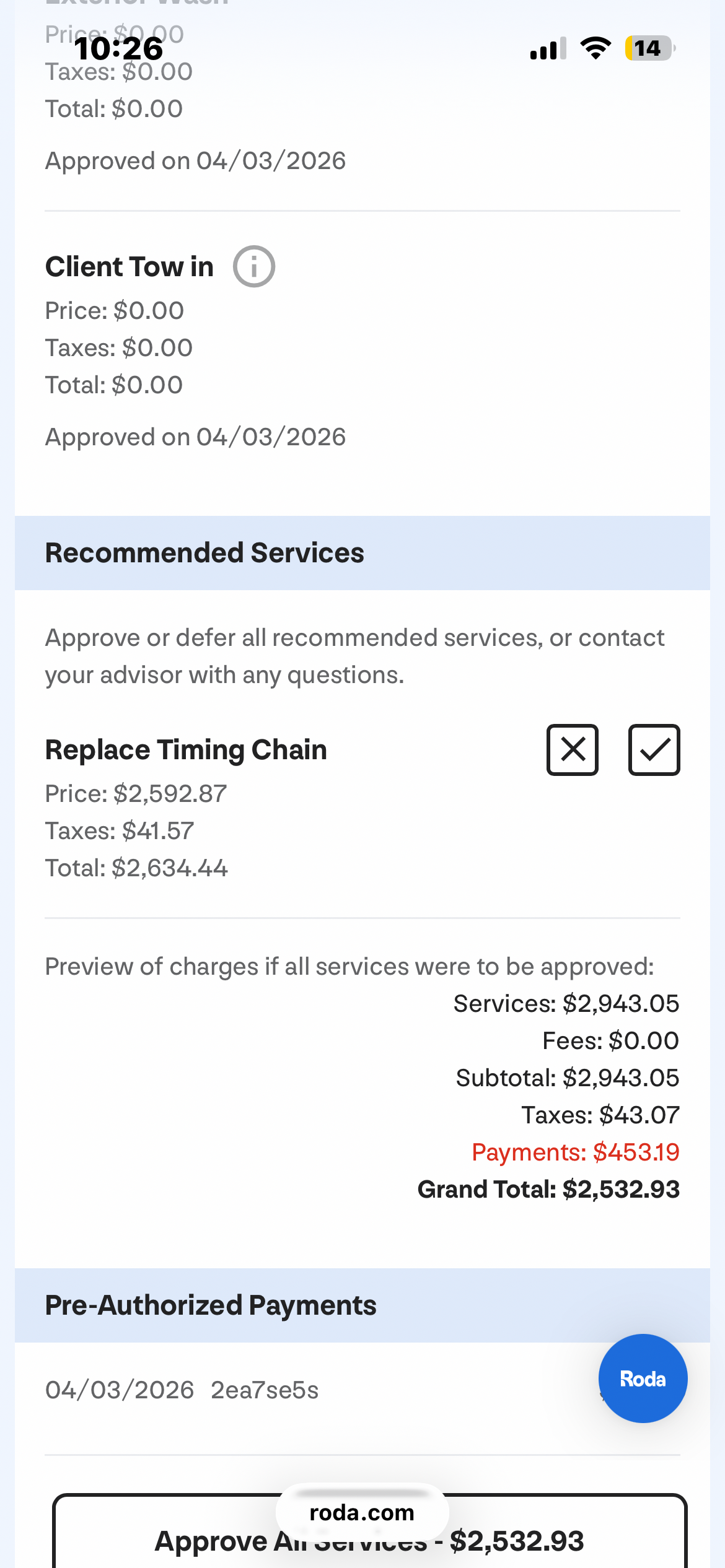Tap the Replace Timing Chain service title
Image resolution: width=725 pixels, height=1568 pixels.
point(186,750)
